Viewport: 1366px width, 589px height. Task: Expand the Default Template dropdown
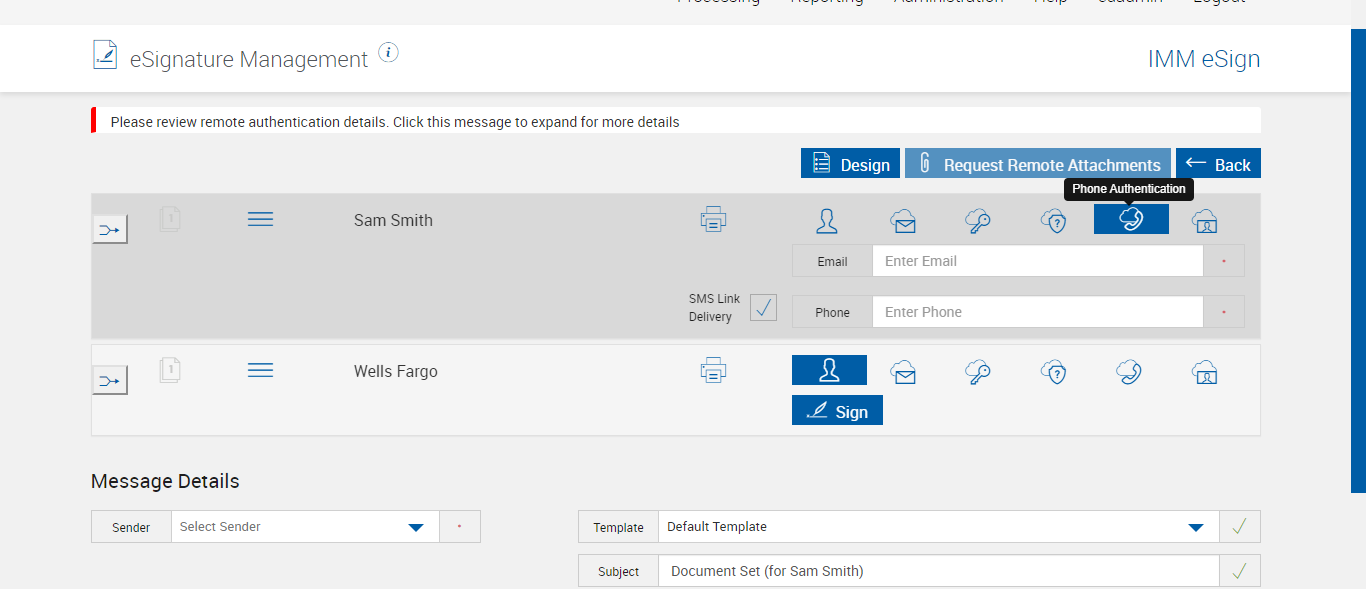click(x=938, y=527)
